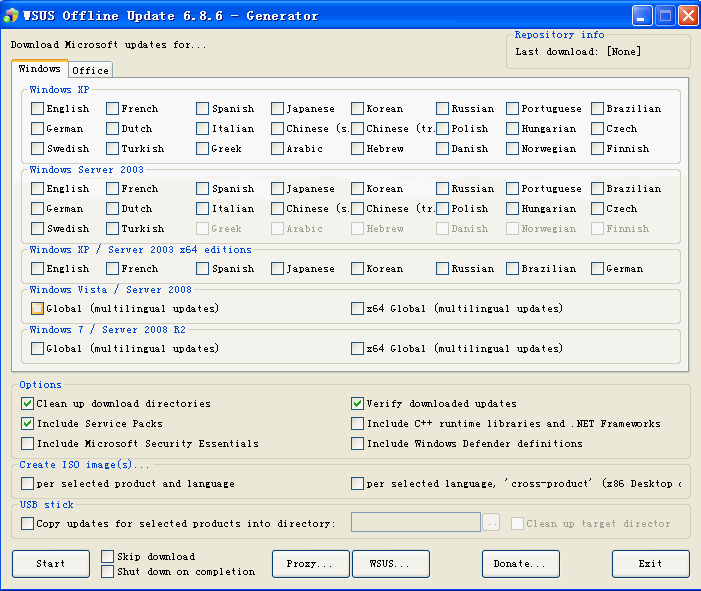Viewport: 701px width, 591px height.
Task: Check x64 Global for Windows 7 / Server 2008 R2
Action: 358,349
